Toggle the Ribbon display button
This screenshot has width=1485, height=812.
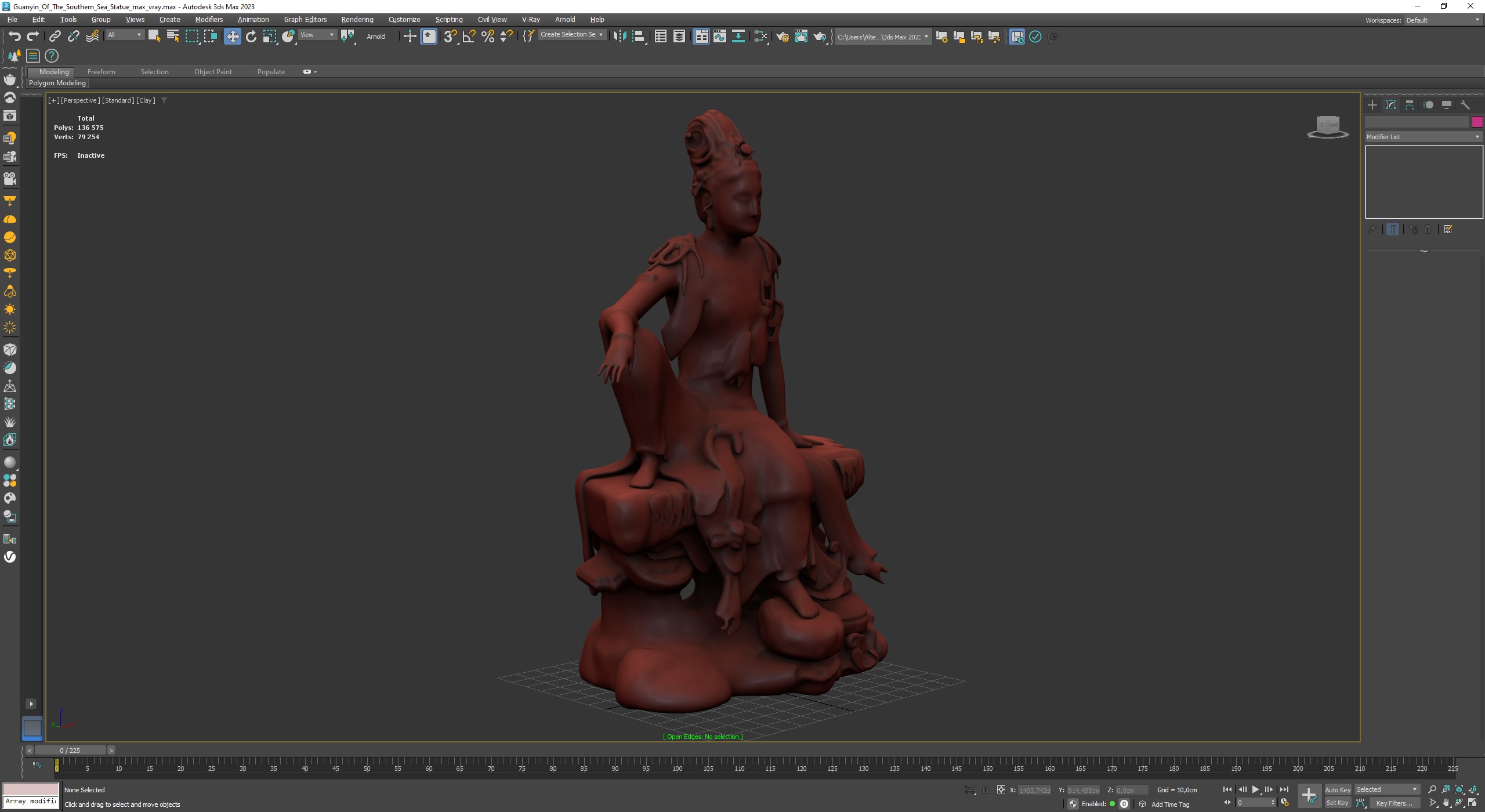tap(701, 37)
